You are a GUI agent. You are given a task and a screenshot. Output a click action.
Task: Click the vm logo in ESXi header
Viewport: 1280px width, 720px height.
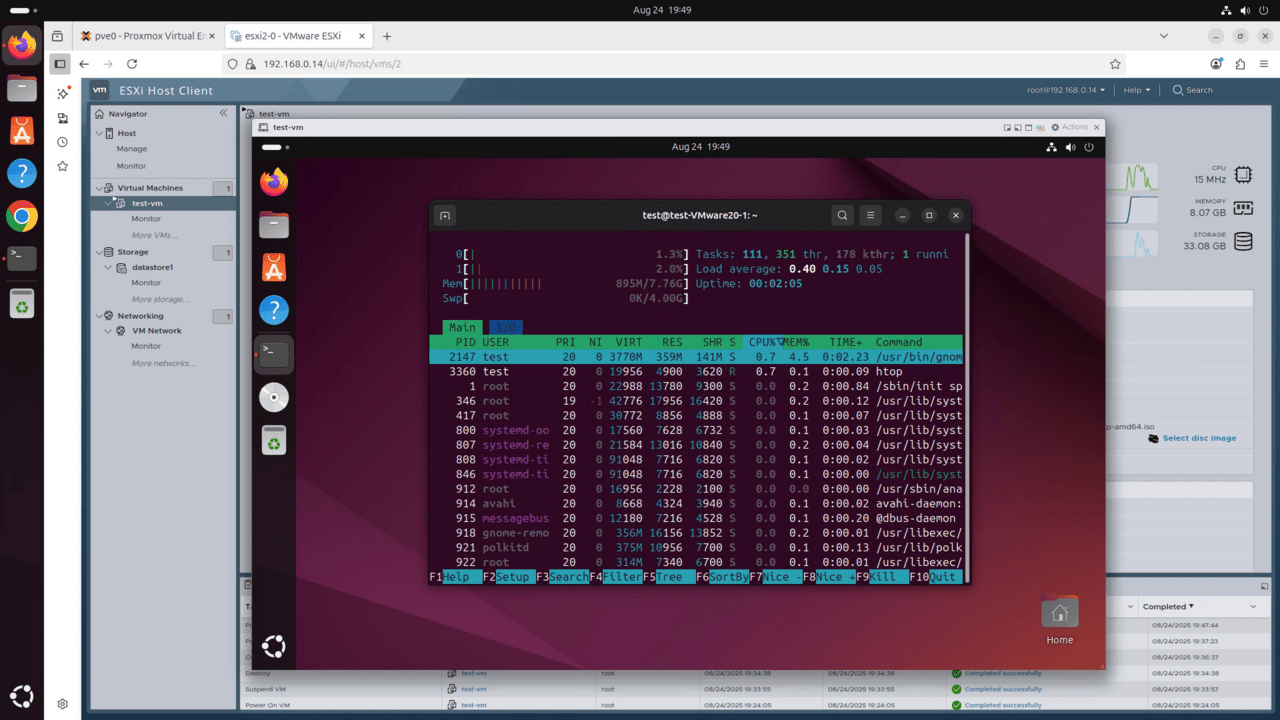[x=100, y=90]
